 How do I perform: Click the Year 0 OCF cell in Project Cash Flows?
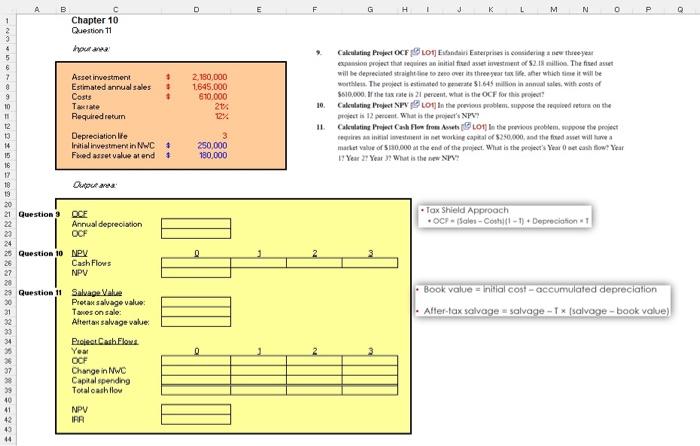(x=196, y=361)
